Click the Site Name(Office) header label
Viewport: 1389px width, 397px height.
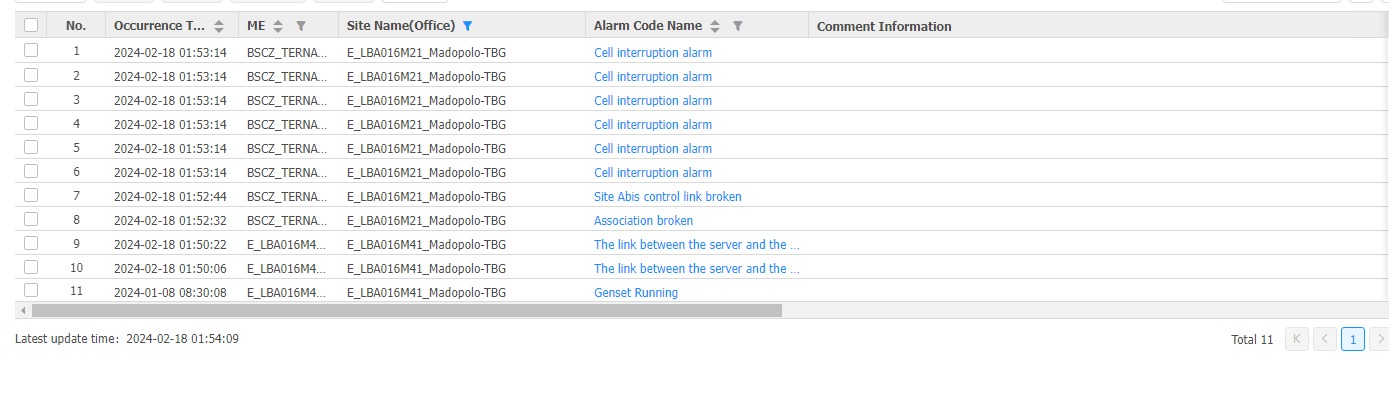coord(401,26)
